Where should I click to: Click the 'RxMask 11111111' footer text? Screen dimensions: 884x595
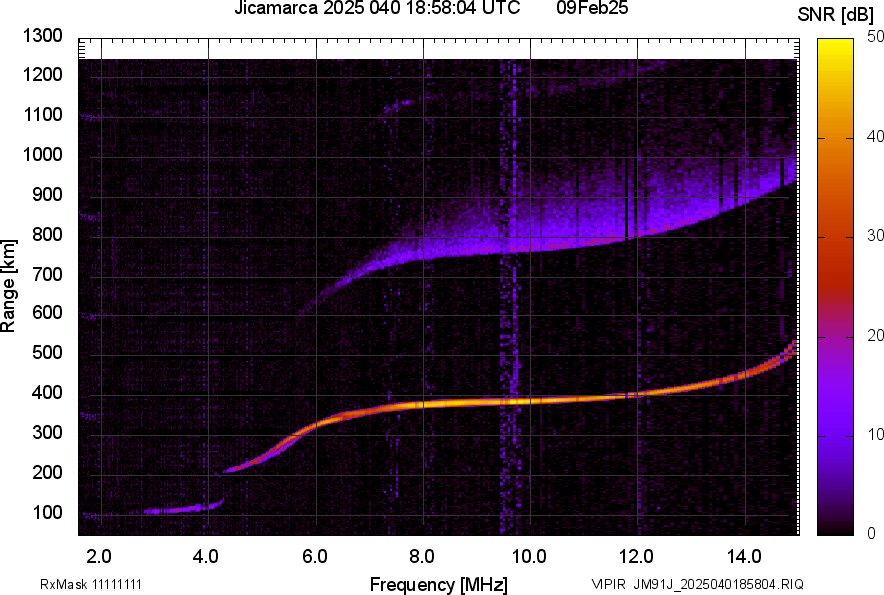tap(91, 584)
